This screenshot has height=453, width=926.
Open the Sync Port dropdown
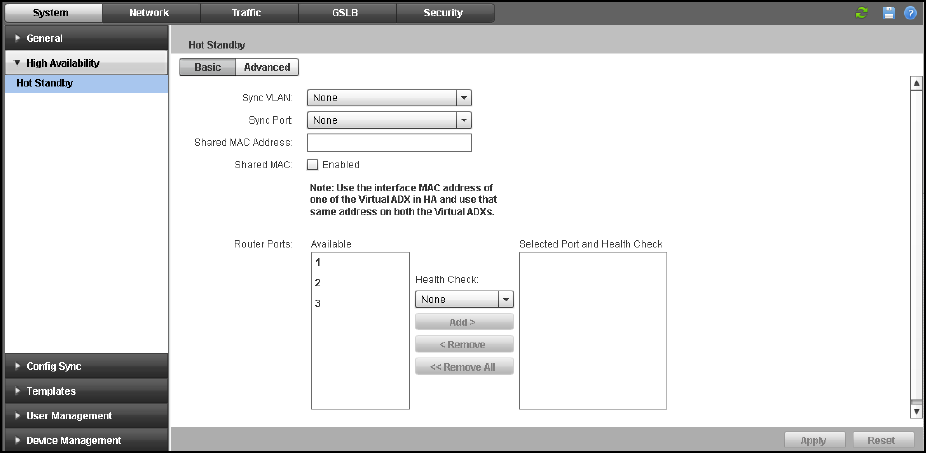[x=389, y=120]
